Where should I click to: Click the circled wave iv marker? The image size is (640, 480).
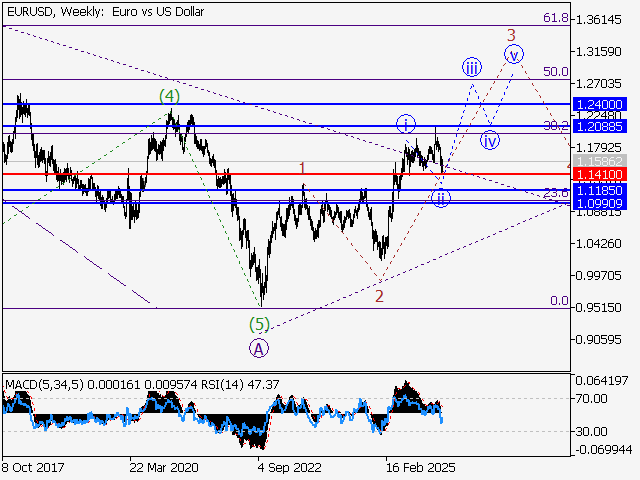pyautogui.click(x=489, y=140)
